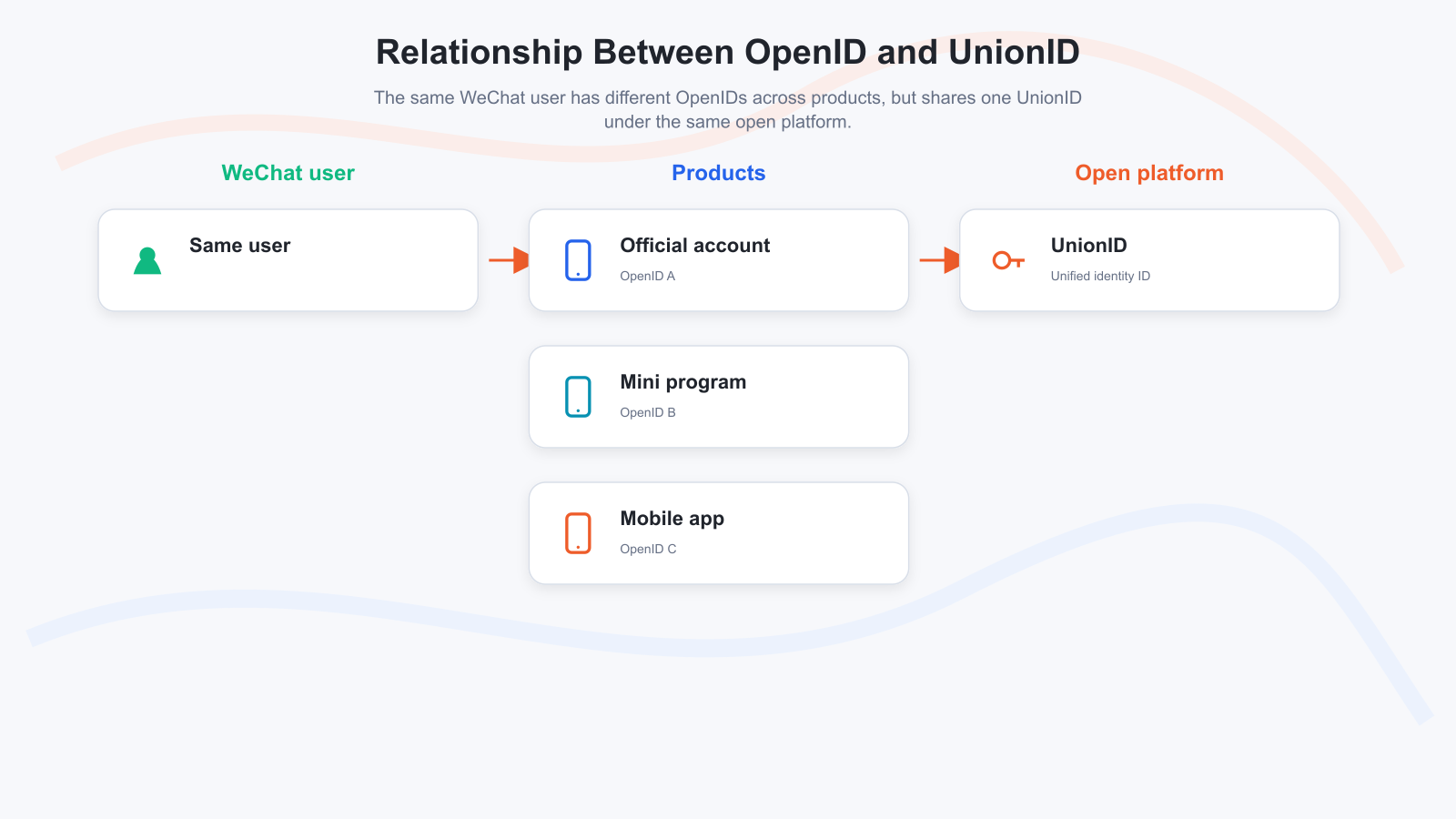The width and height of the screenshot is (1456, 819).
Task: Click the Open platform column heading
Action: [x=1149, y=173]
